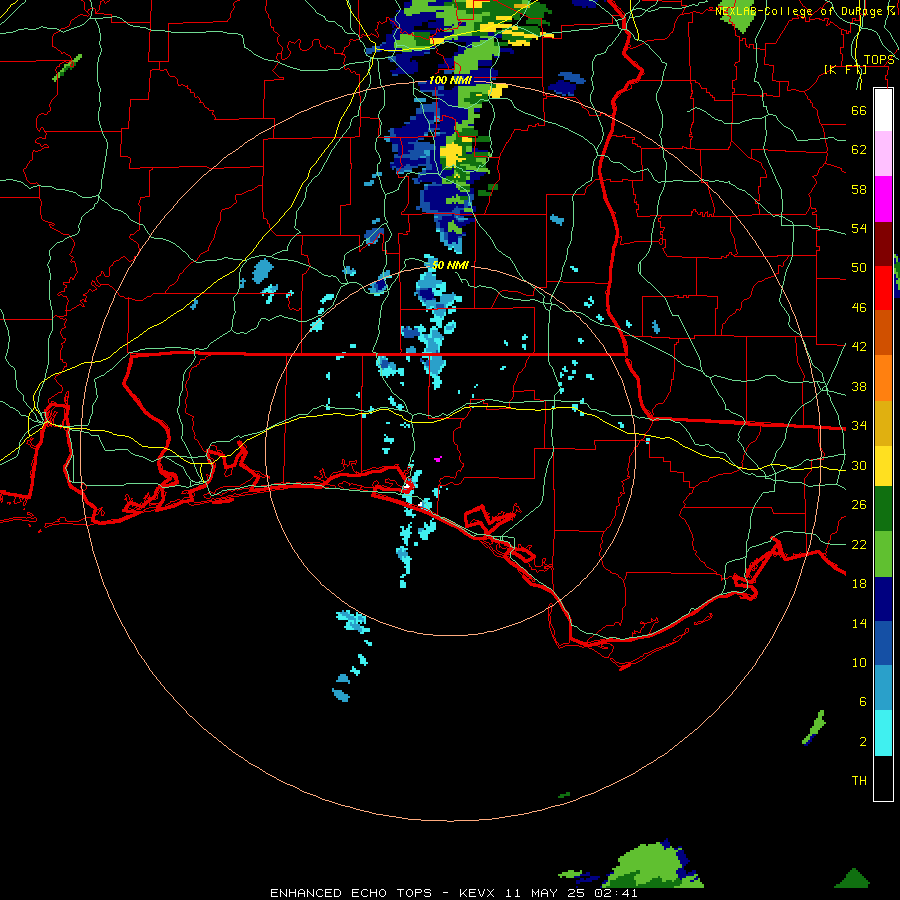Click the light pink 62 kft legend swatch
The image size is (900, 900).
point(883,154)
